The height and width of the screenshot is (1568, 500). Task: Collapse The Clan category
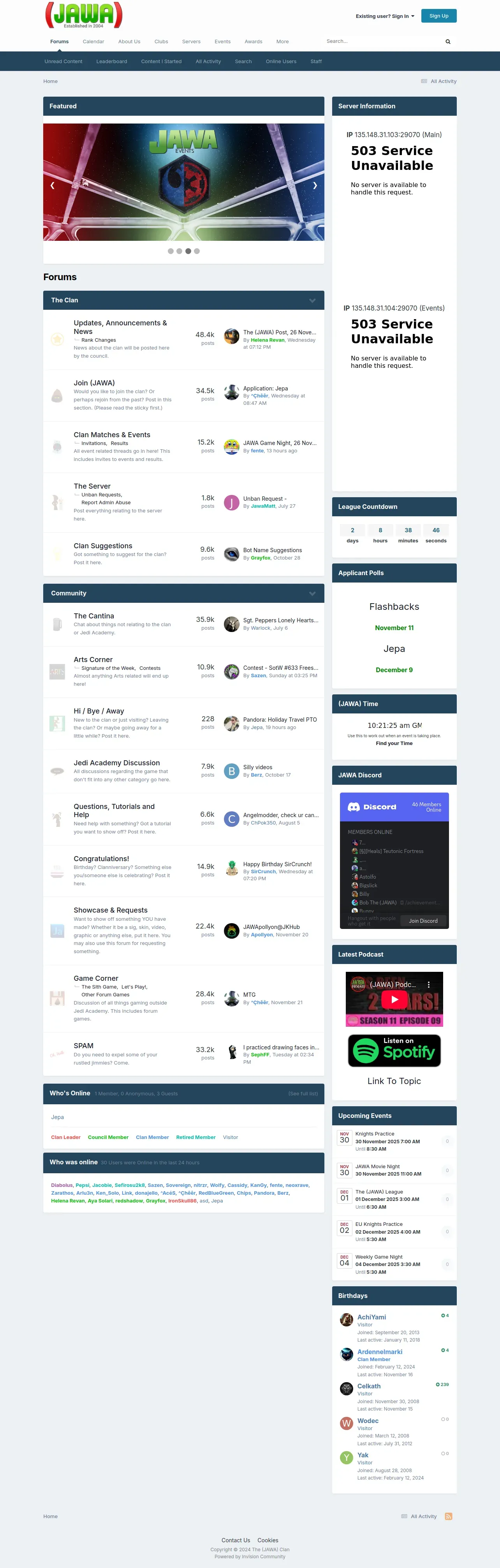312,301
